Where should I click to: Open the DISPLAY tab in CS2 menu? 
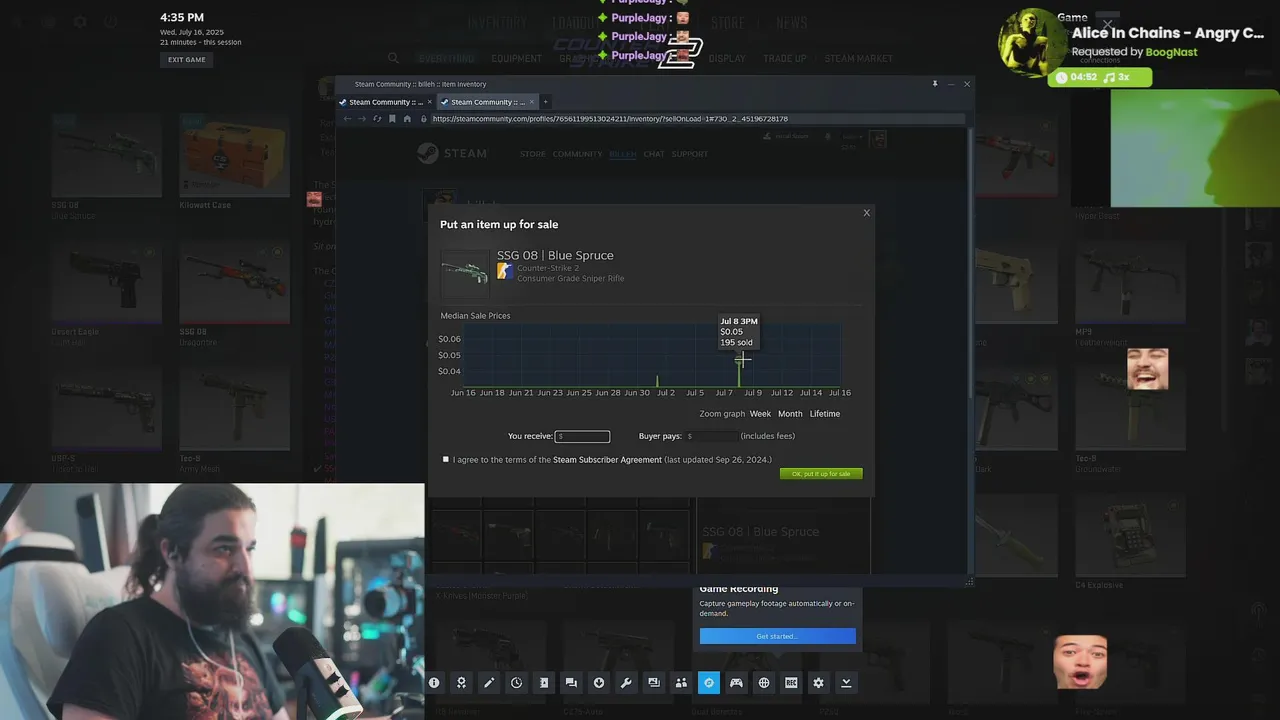(x=728, y=59)
